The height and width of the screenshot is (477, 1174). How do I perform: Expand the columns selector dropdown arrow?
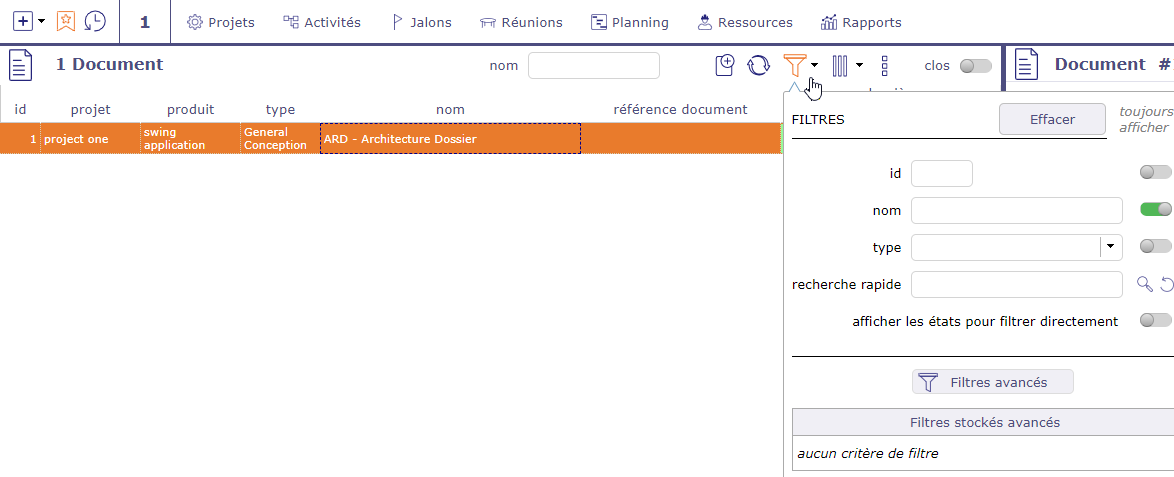tap(859, 66)
